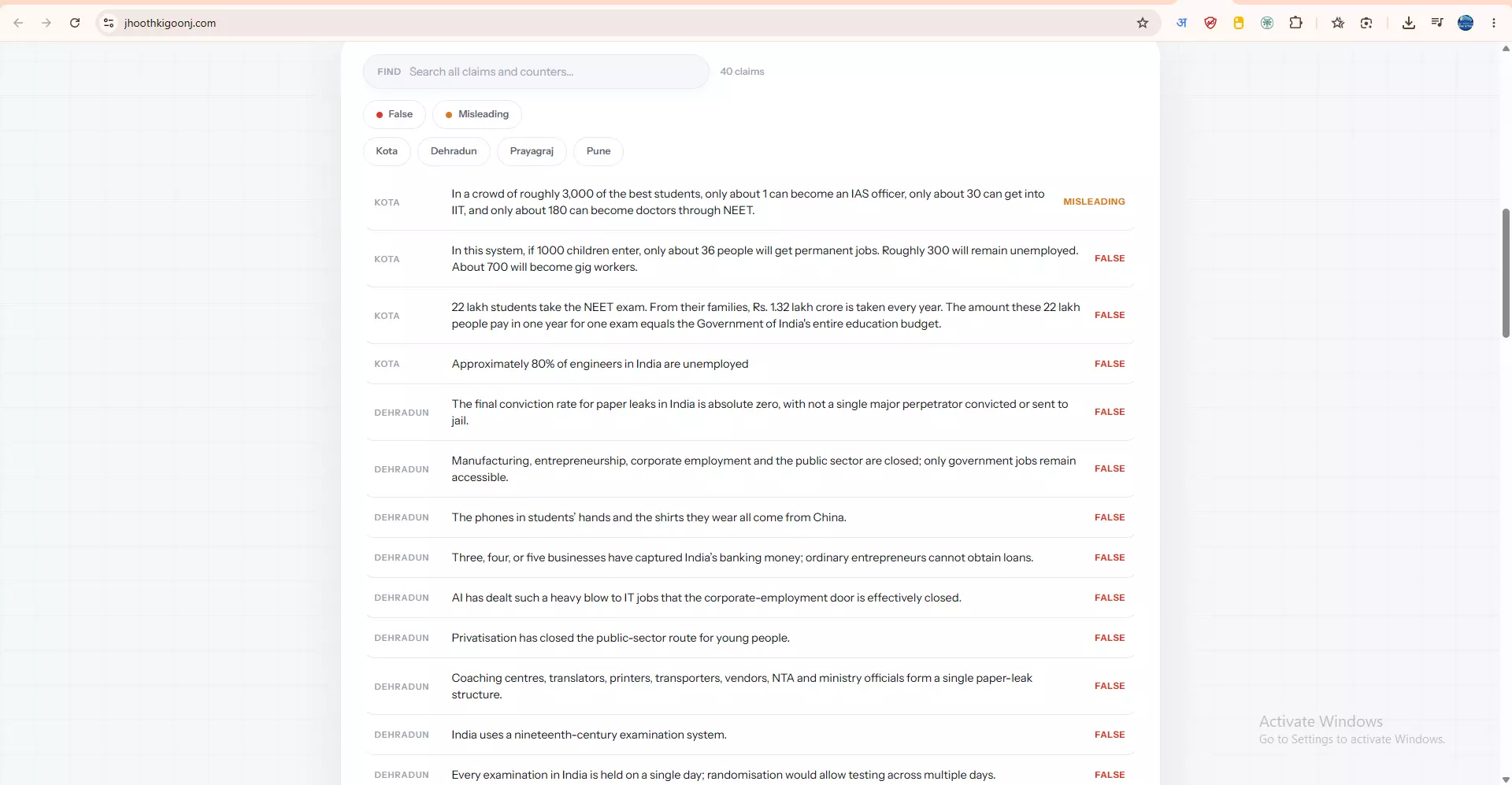Open the yellow mouse extension icon
Image resolution: width=1512 pixels, height=785 pixels.
pos(1239,23)
